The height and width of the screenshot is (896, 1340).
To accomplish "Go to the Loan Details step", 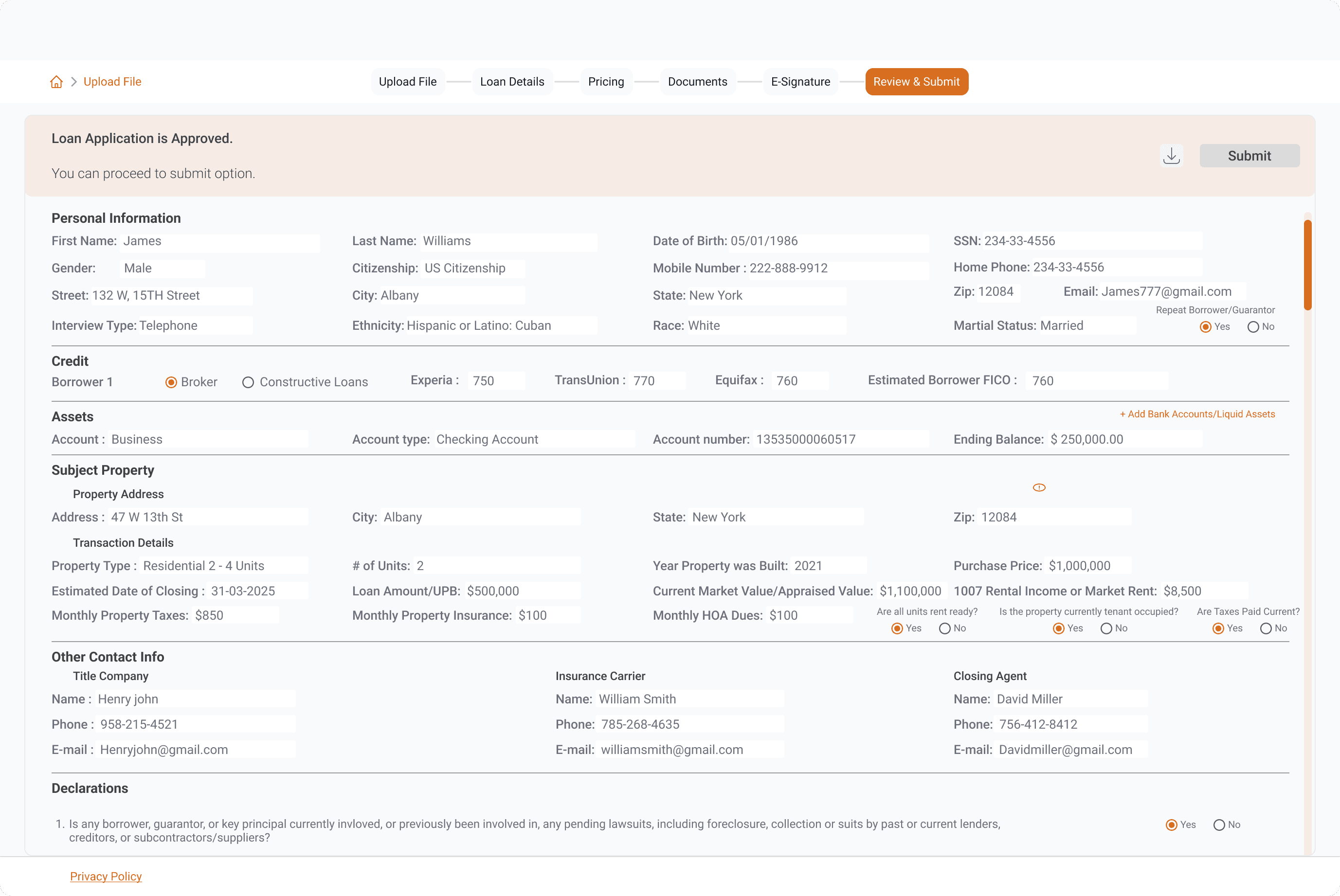I will [x=512, y=82].
